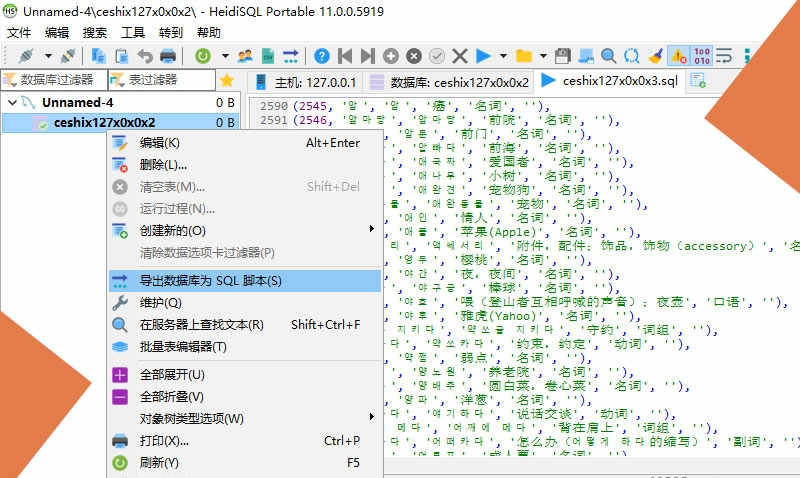The height and width of the screenshot is (478, 800).
Task: Click the post changes checkmark icon
Action: (437, 56)
